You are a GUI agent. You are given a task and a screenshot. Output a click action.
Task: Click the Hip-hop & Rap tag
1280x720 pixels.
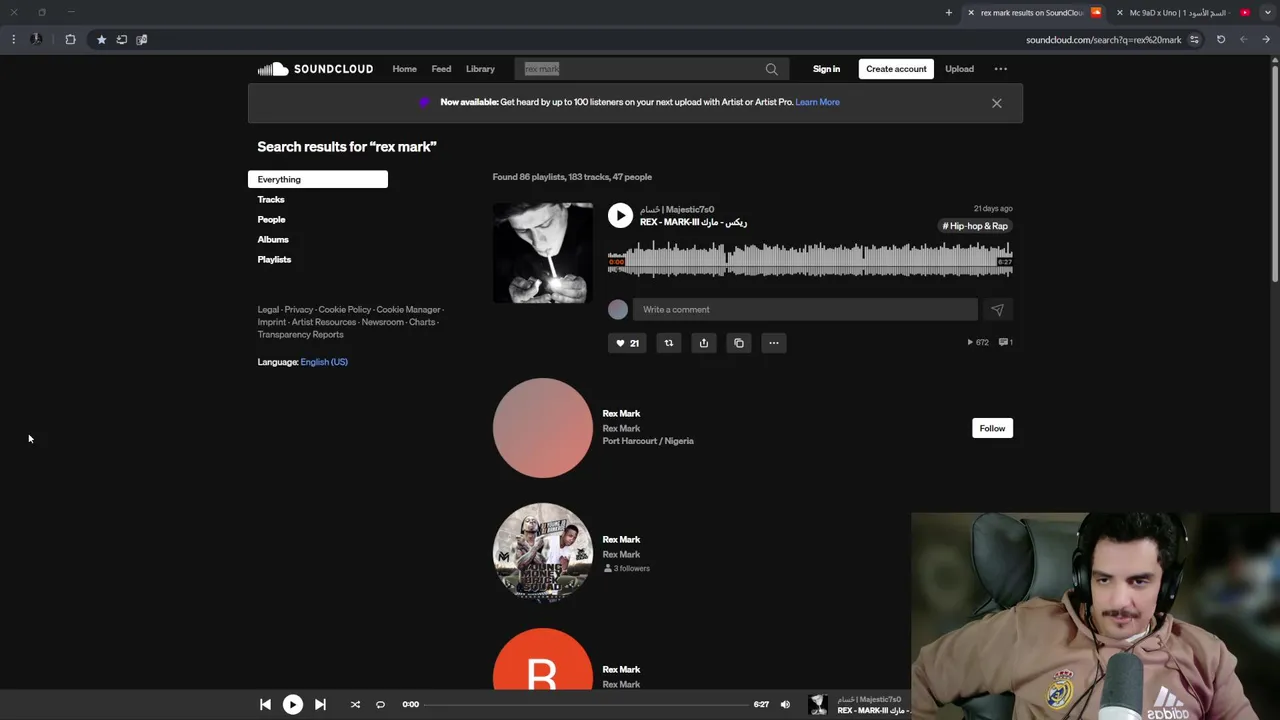(975, 226)
